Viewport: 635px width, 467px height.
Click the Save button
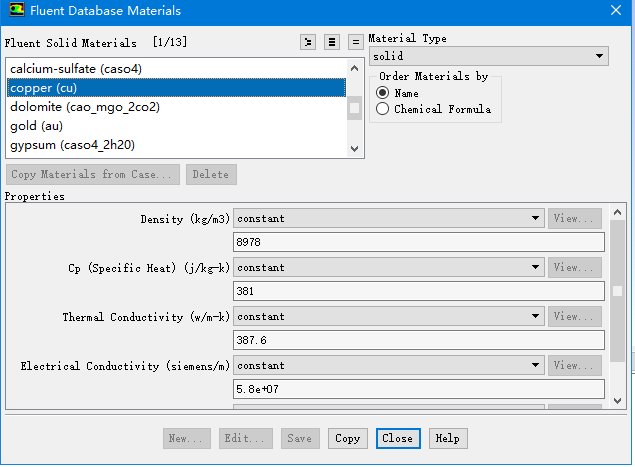(300, 438)
